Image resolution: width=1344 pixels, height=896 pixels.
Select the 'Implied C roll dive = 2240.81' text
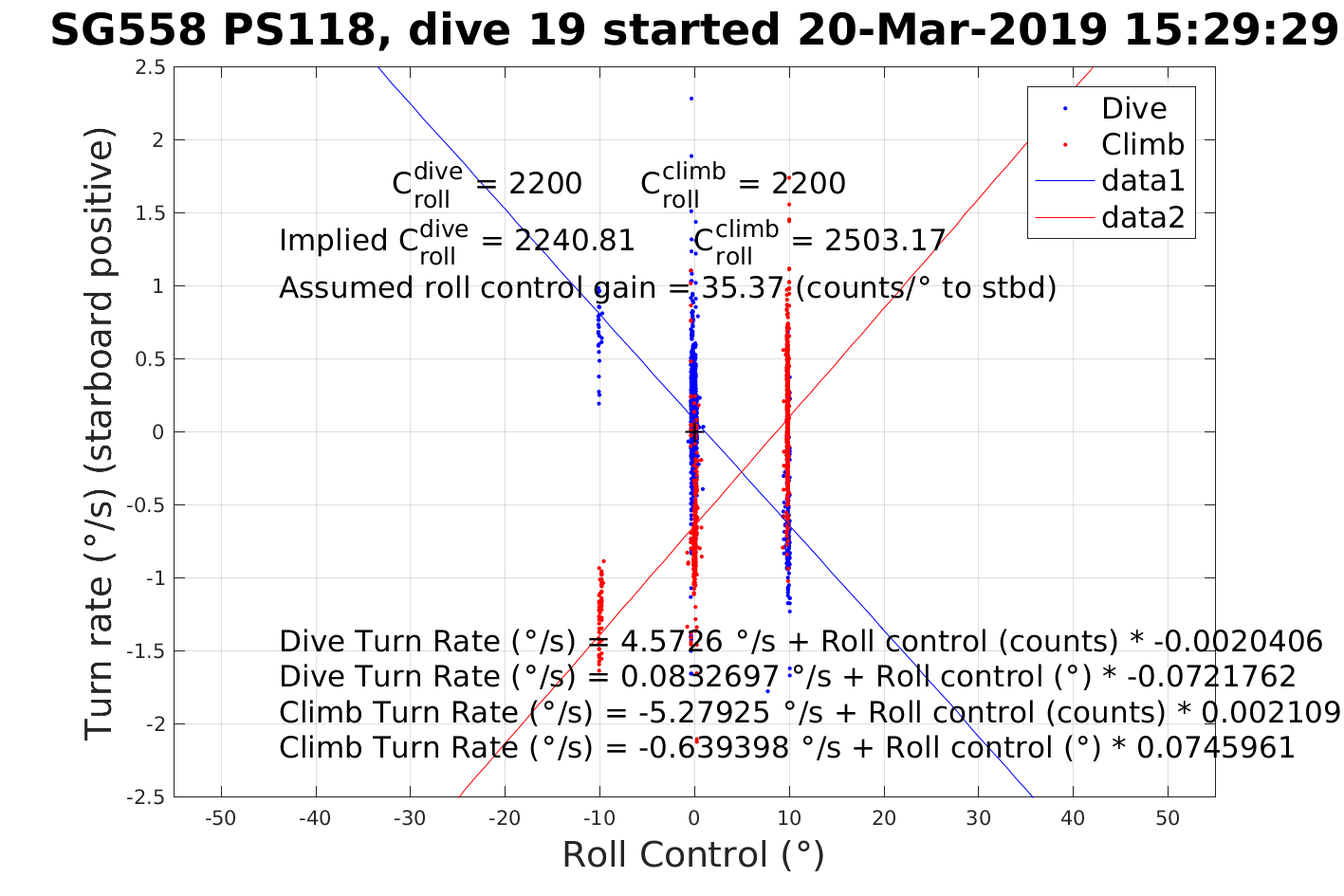click(x=457, y=241)
